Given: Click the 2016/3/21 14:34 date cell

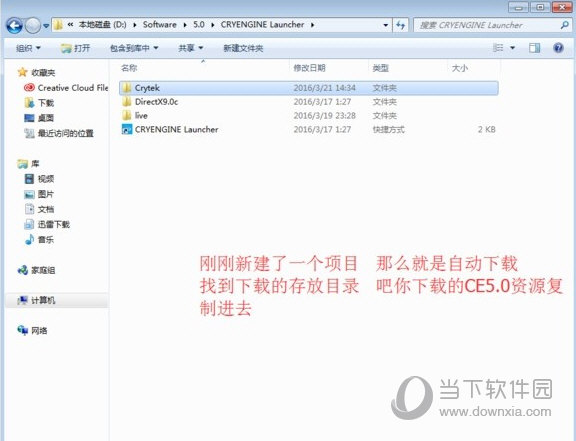Looking at the screenshot, I should [324, 88].
